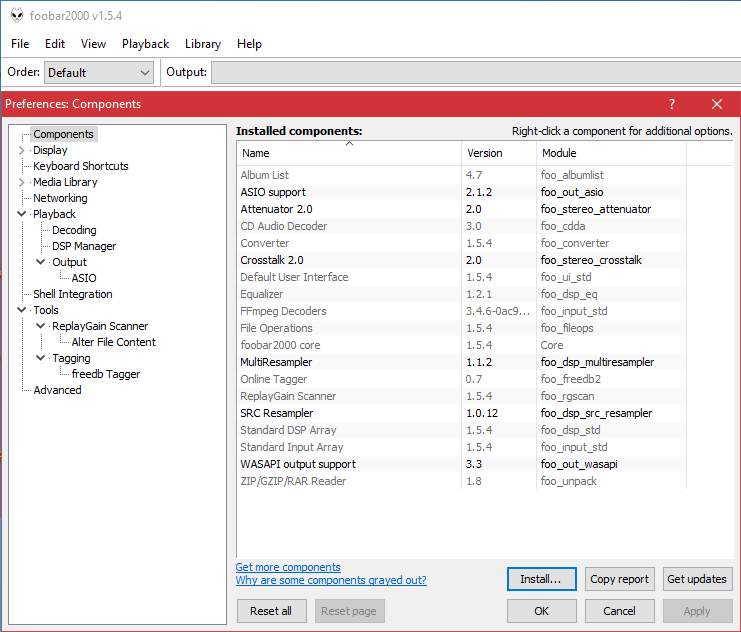Image resolution: width=741 pixels, height=632 pixels.
Task: Open 'Why are some components grayed out?' link
Action: pyautogui.click(x=331, y=580)
